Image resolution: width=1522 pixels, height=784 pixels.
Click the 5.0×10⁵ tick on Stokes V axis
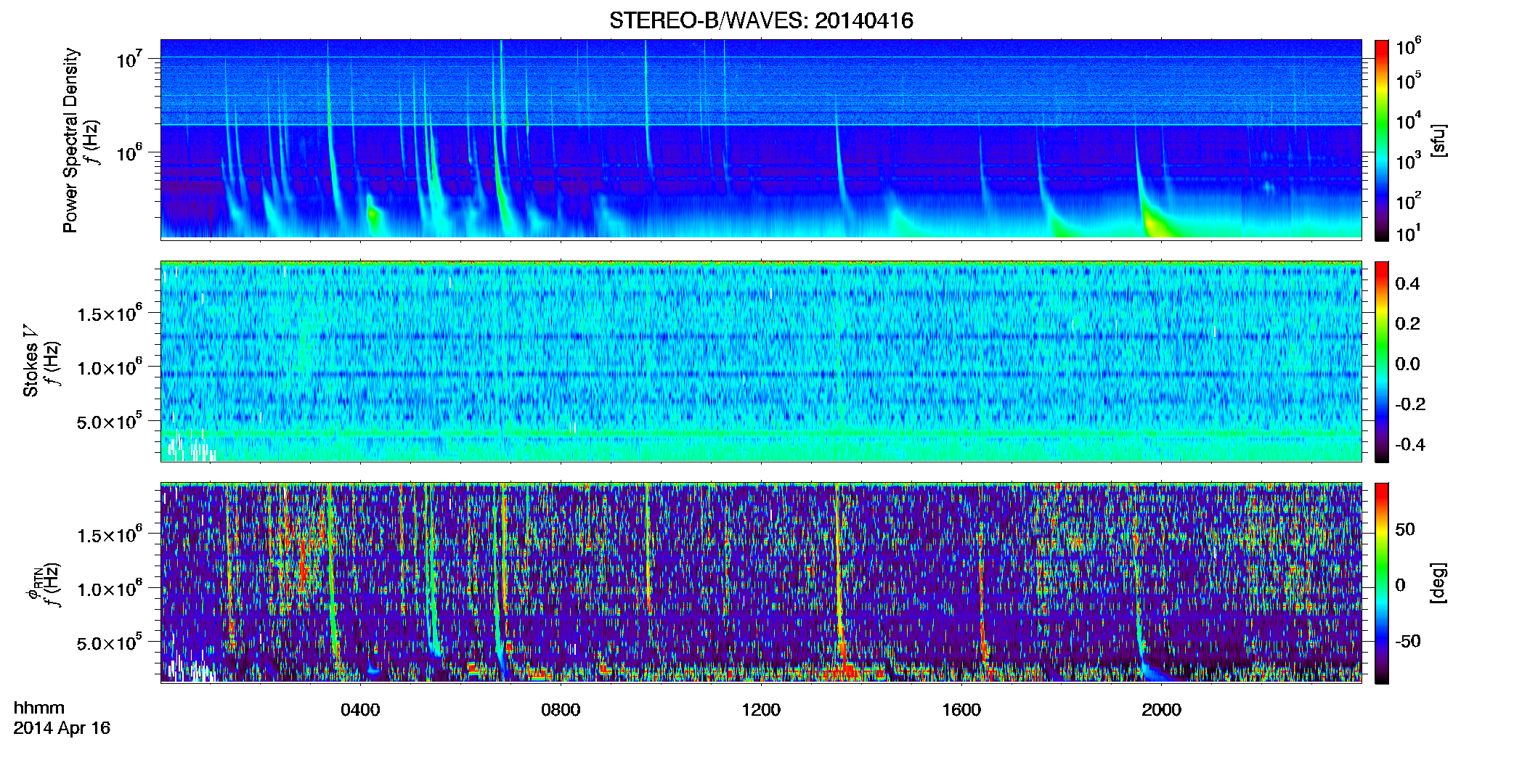(110, 421)
